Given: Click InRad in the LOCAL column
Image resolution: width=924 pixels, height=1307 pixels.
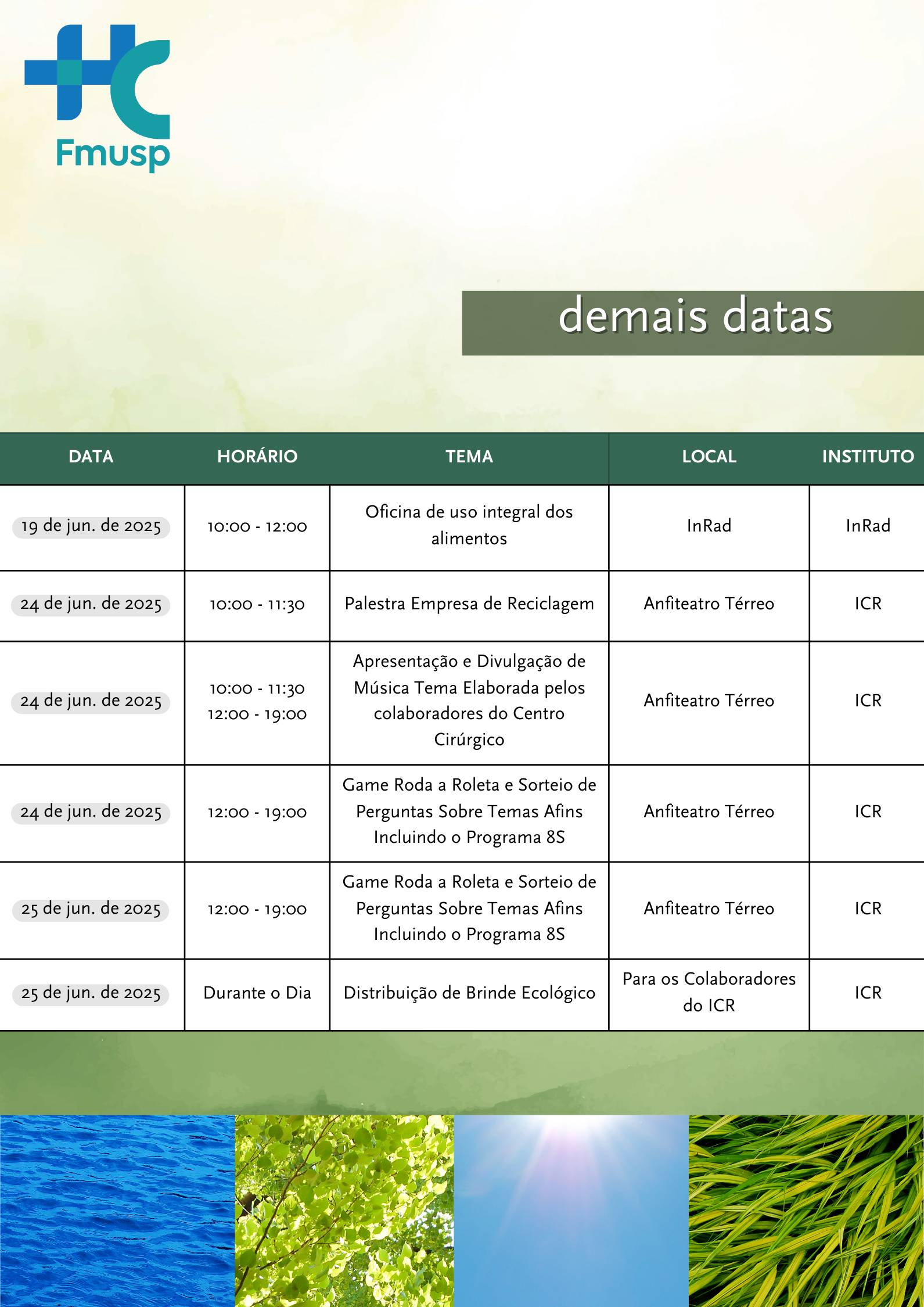Looking at the screenshot, I should point(709,526).
